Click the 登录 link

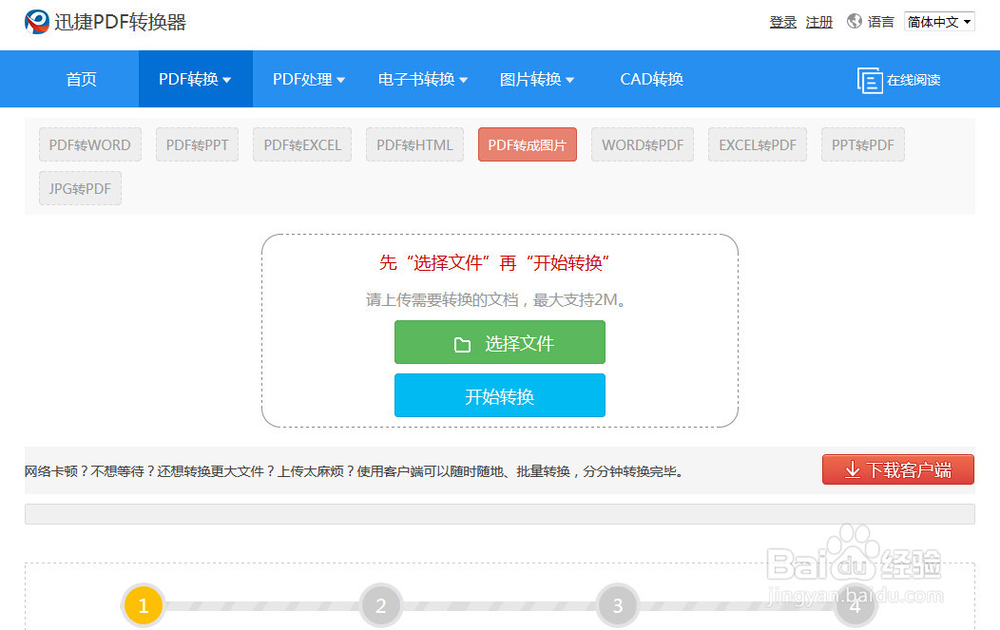click(x=783, y=20)
